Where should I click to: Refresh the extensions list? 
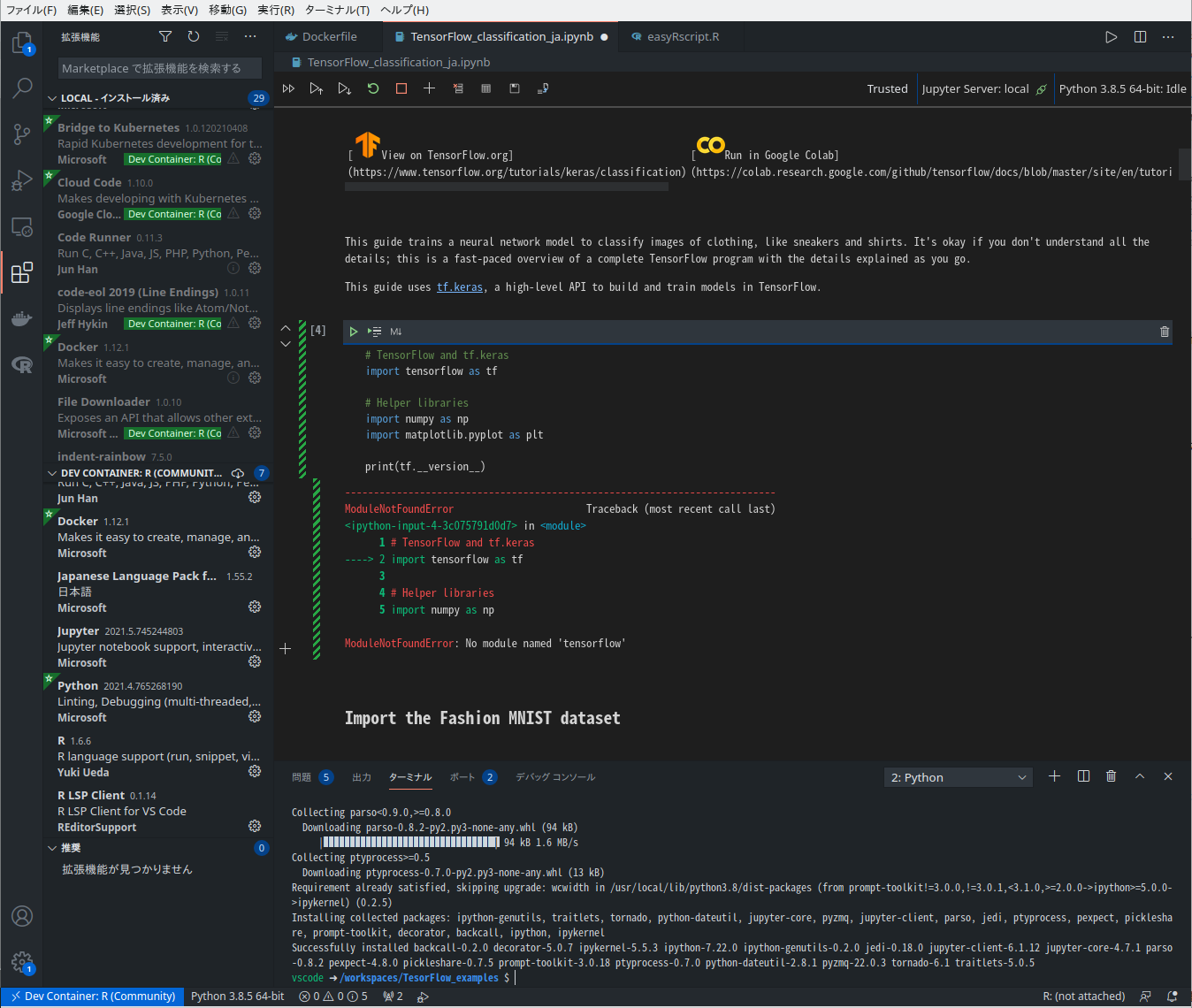coord(194,36)
